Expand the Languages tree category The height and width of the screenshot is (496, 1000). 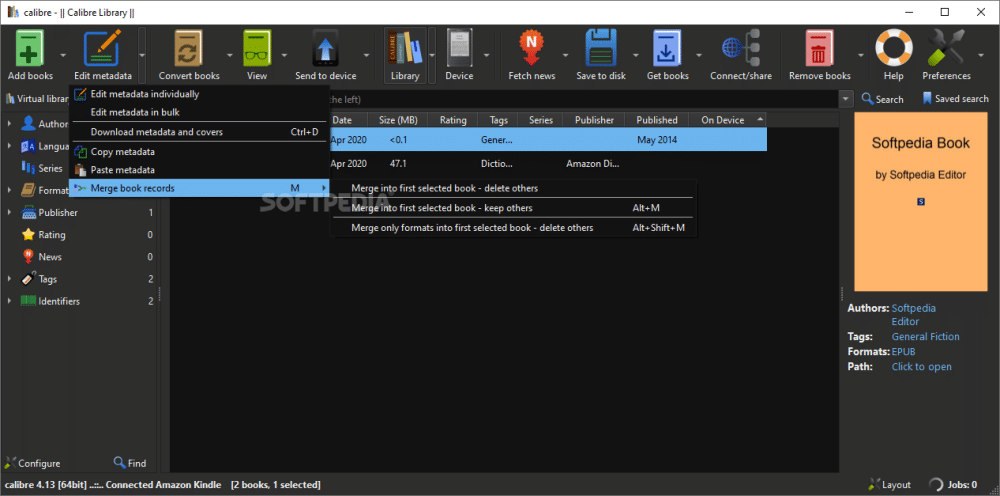coord(9,146)
